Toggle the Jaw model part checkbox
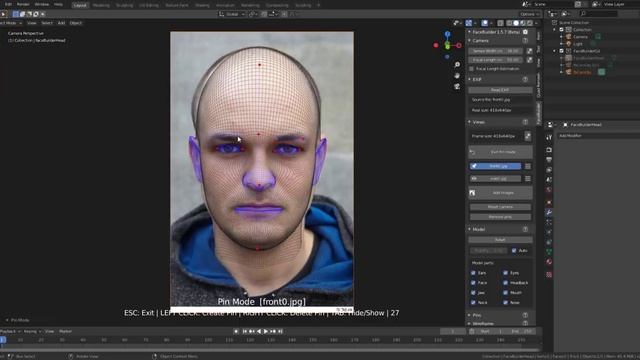640x360 pixels. point(473,293)
